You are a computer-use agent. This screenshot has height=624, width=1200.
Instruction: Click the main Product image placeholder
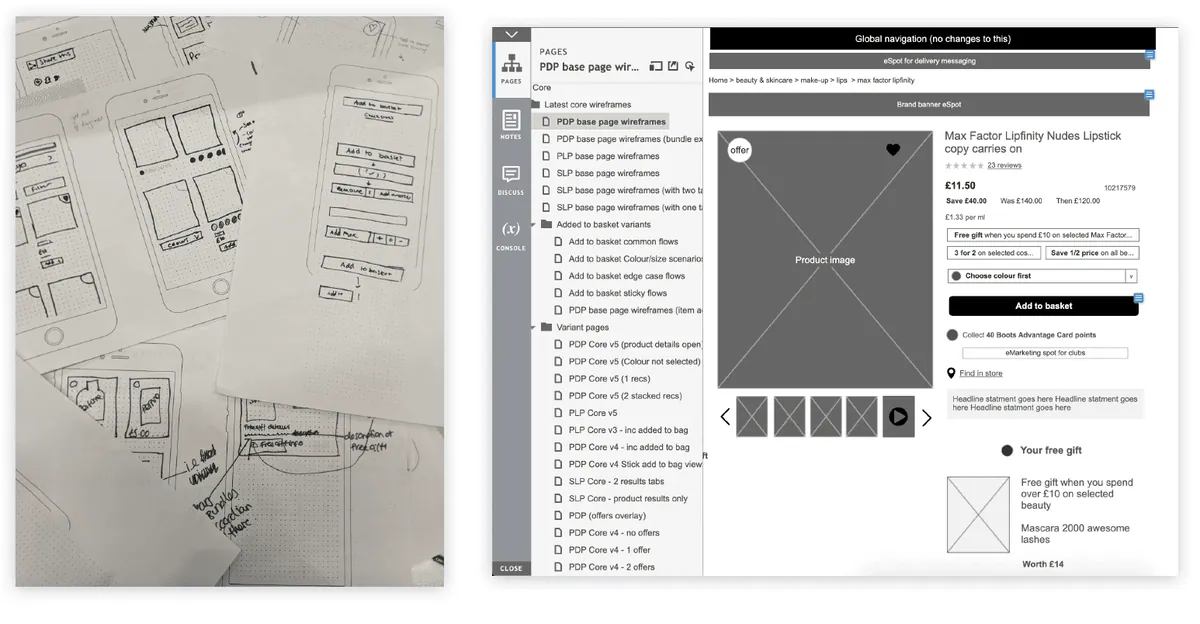point(825,260)
